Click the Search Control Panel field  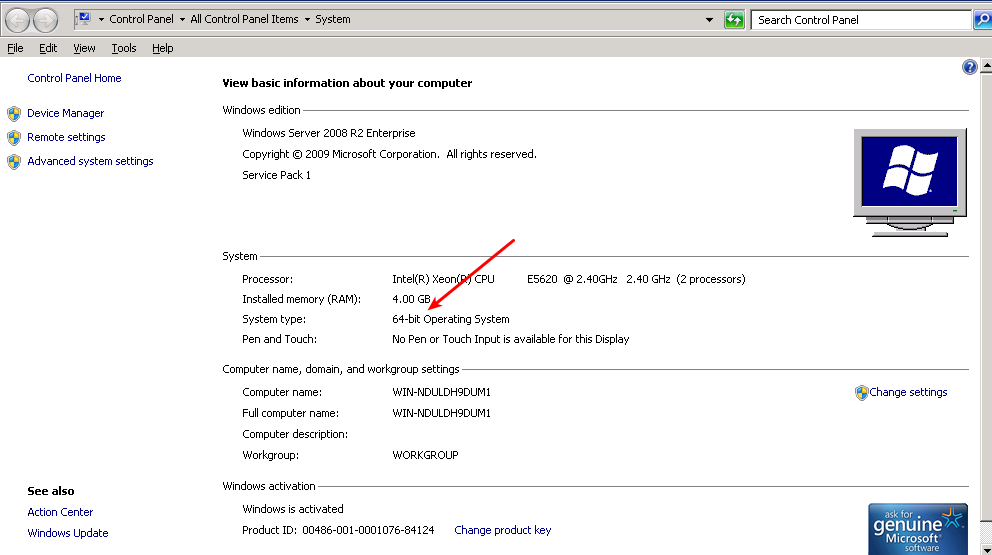click(860, 20)
